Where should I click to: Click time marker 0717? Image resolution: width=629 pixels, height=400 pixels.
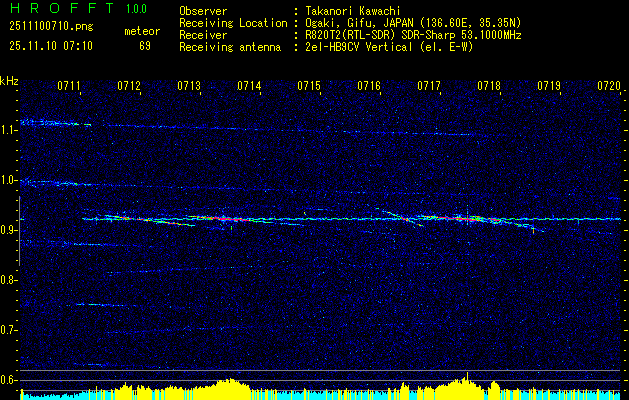pyautogui.click(x=429, y=85)
